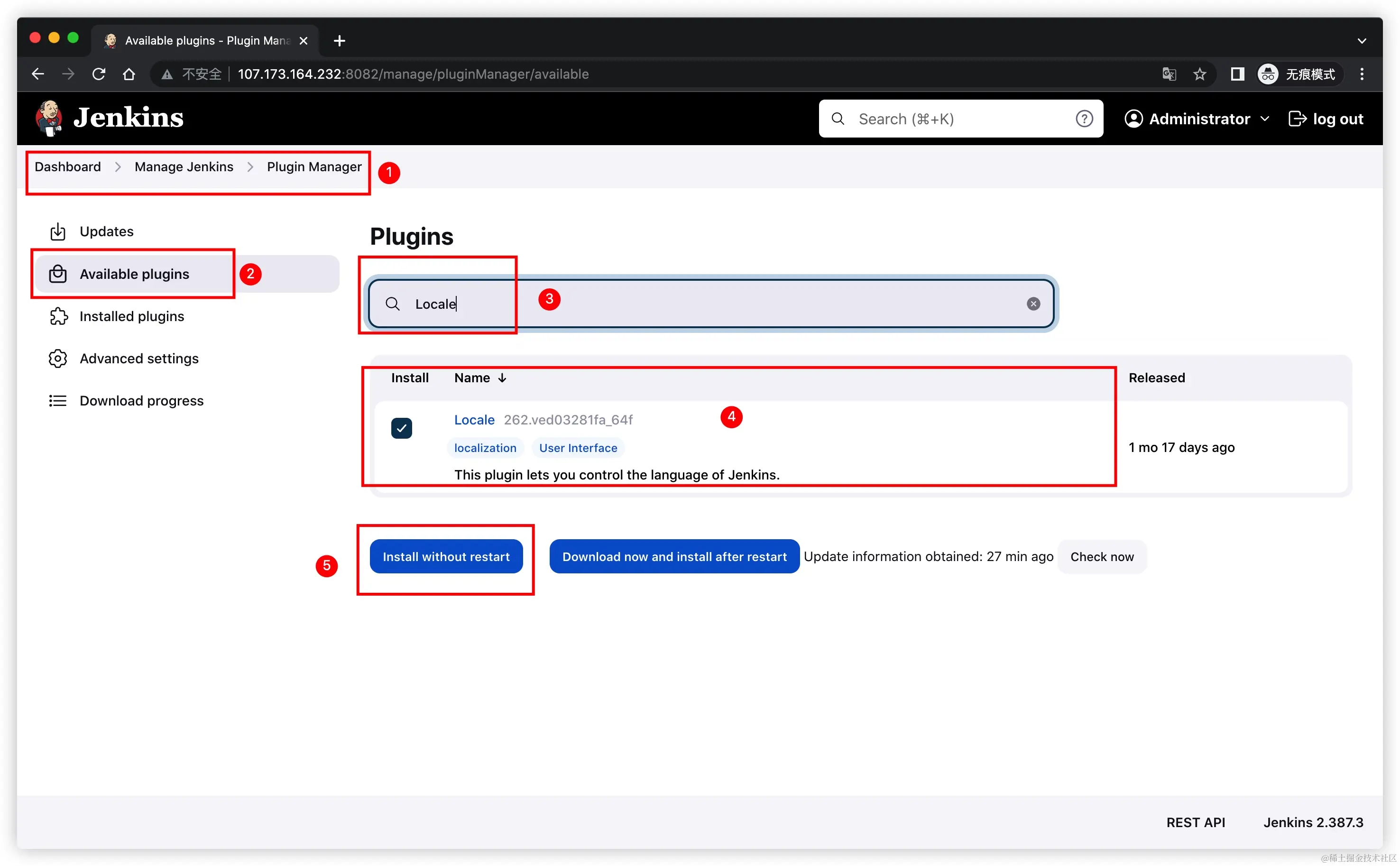Viewport: 1400px width, 866px height.
Task: Click the header search magnifier icon
Action: point(838,119)
